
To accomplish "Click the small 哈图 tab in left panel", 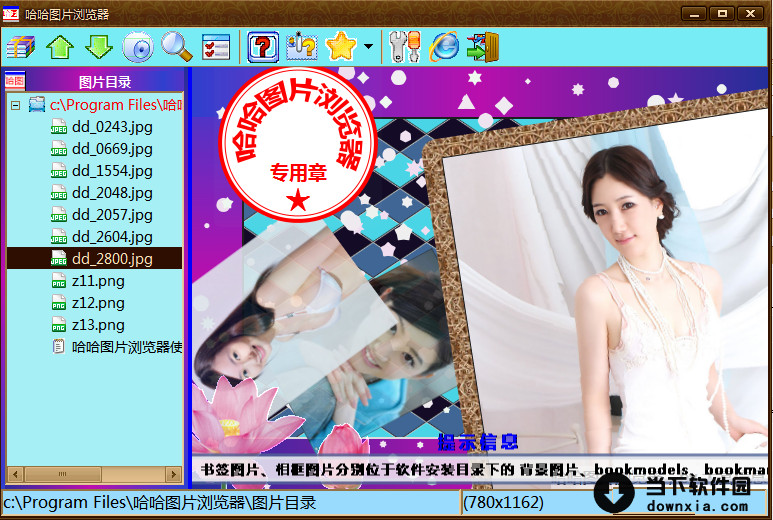I will [14, 82].
